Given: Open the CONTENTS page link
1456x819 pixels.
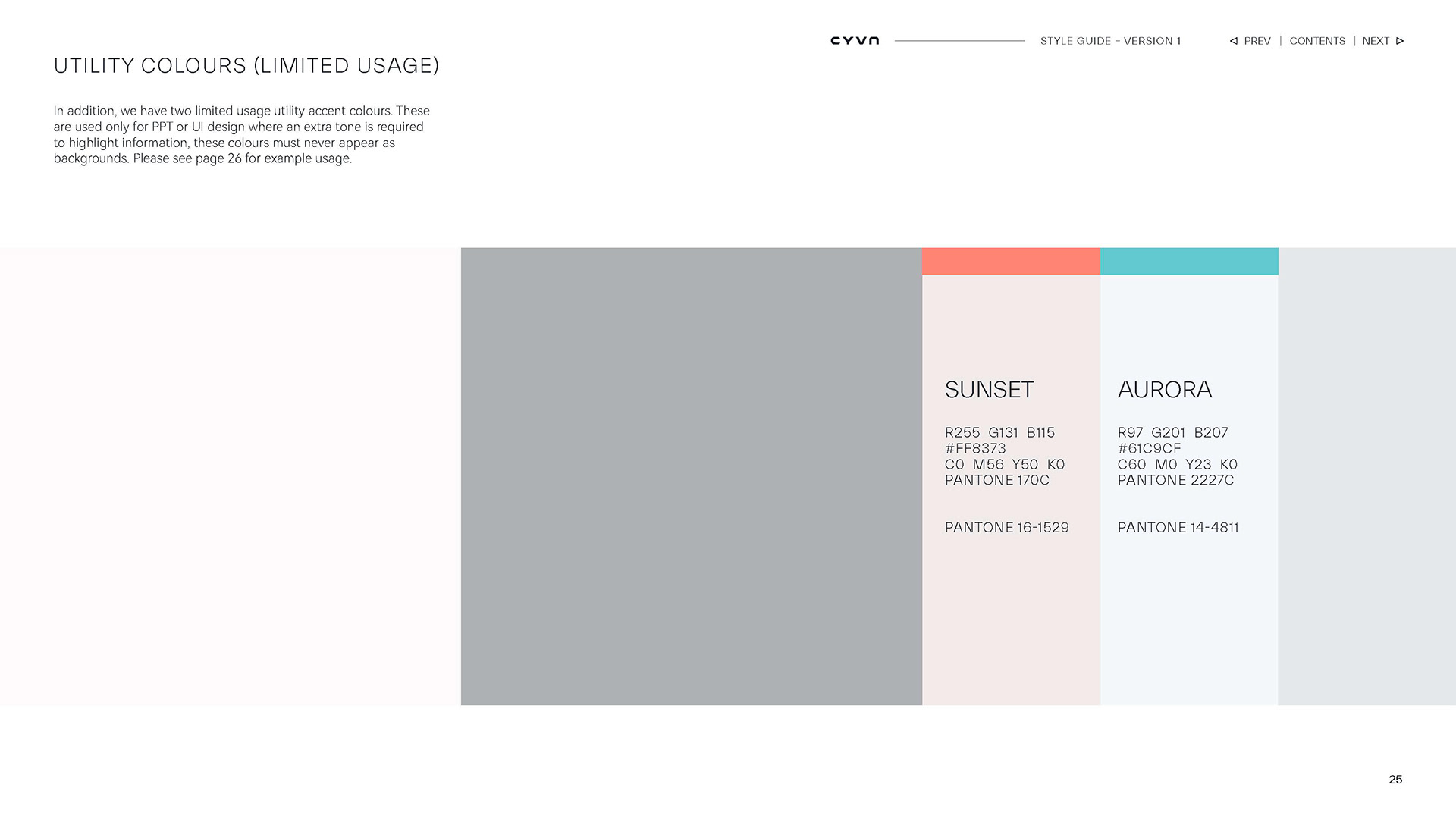Looking at the screenshot, I should [x=1317, y=41].
